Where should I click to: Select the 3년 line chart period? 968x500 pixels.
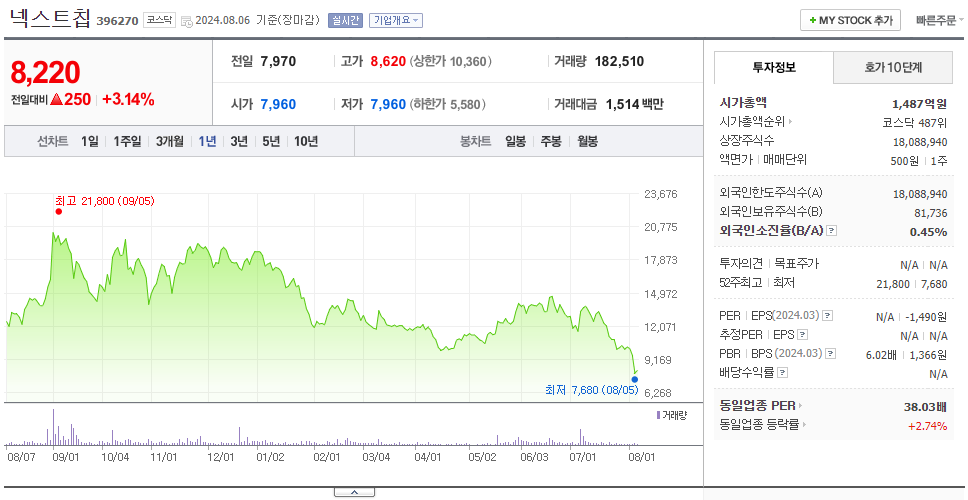coord(239,141)
